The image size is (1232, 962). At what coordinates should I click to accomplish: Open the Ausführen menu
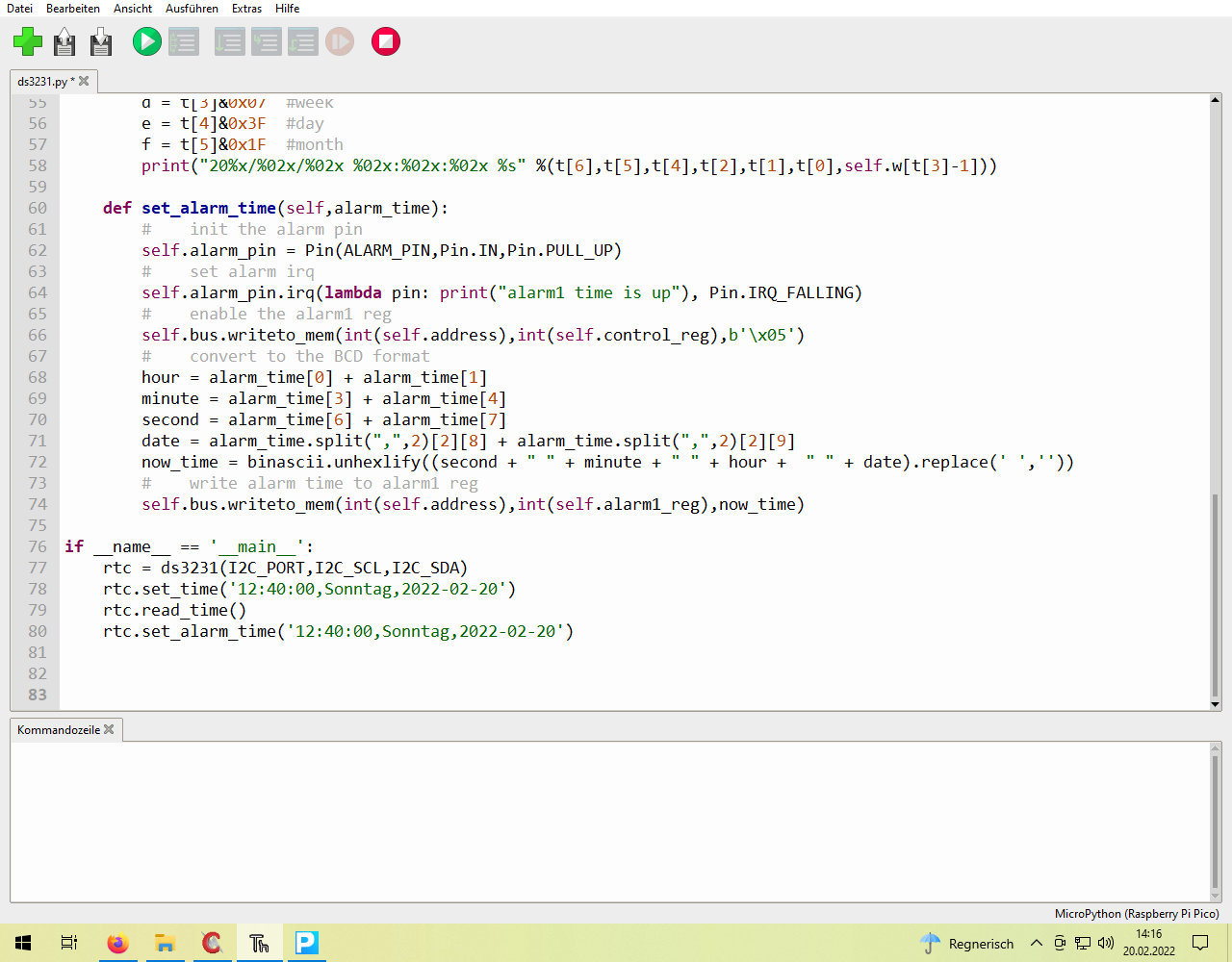[192, 8]
